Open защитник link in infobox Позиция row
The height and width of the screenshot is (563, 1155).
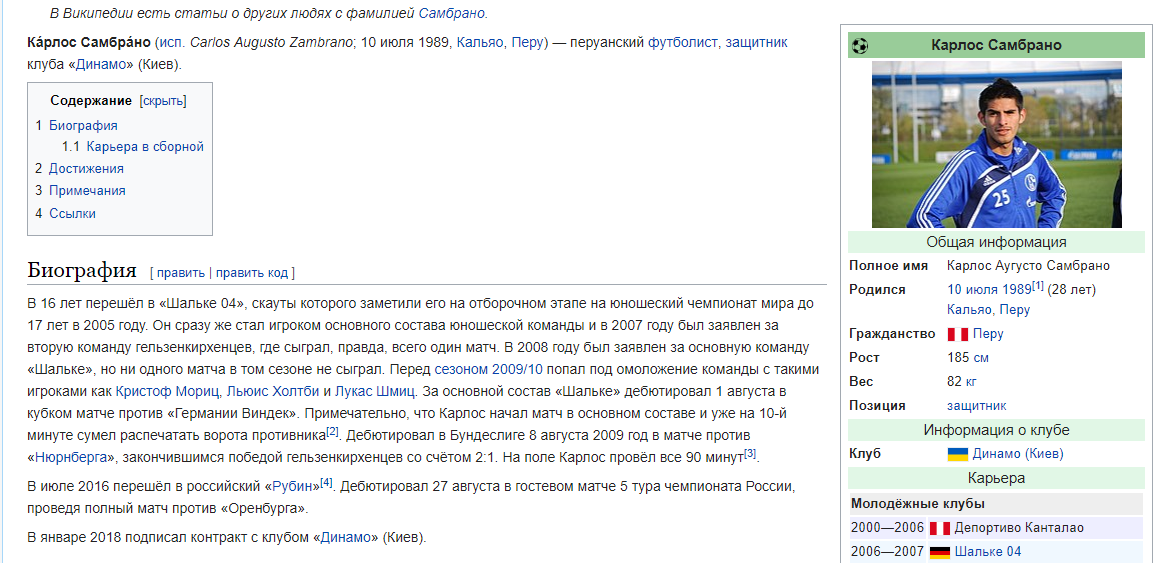[x=976, y=406]
